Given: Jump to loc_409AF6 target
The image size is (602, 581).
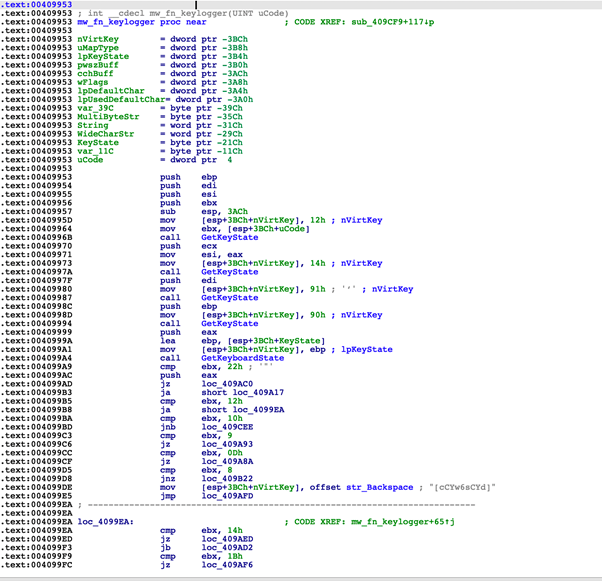Looking at the screenshot, I should [227, 564].
